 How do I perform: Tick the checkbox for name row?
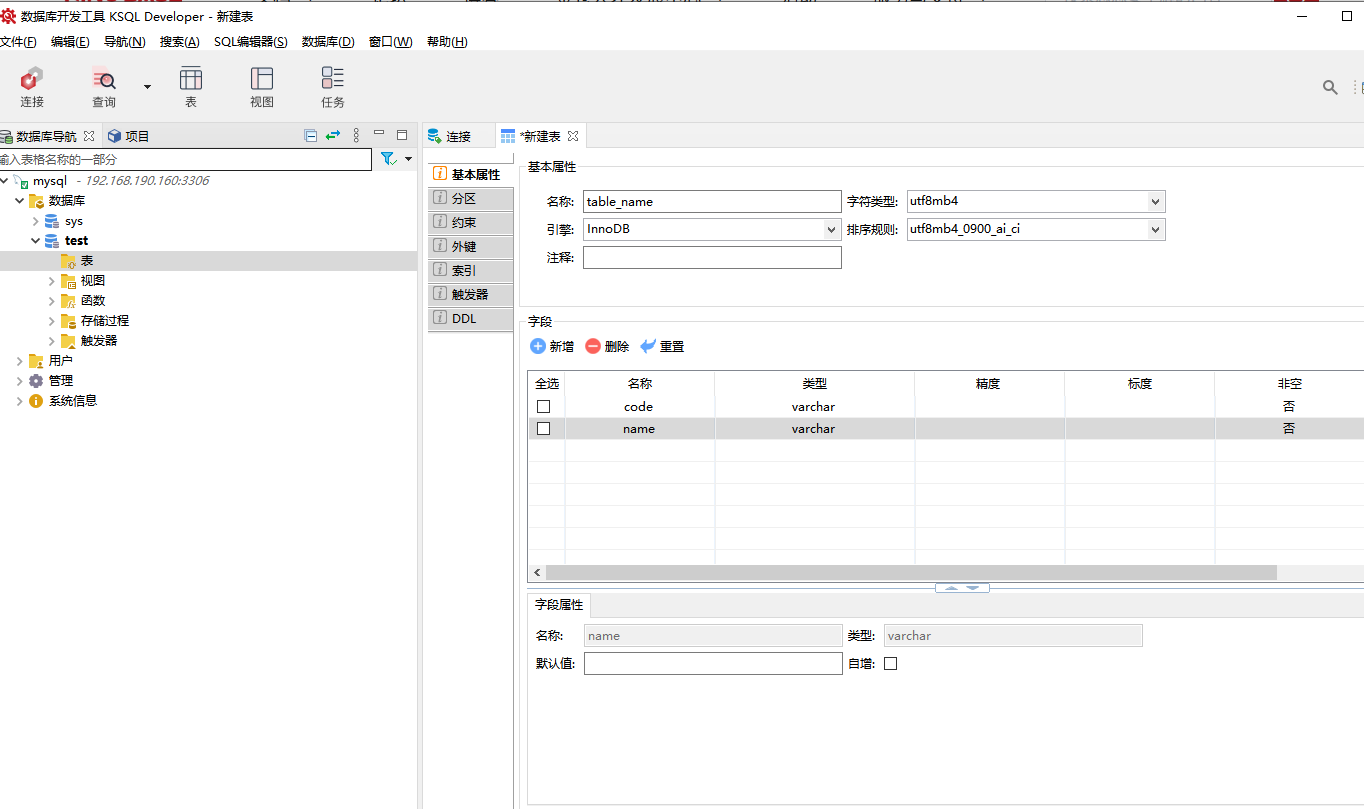coord(544,429)
